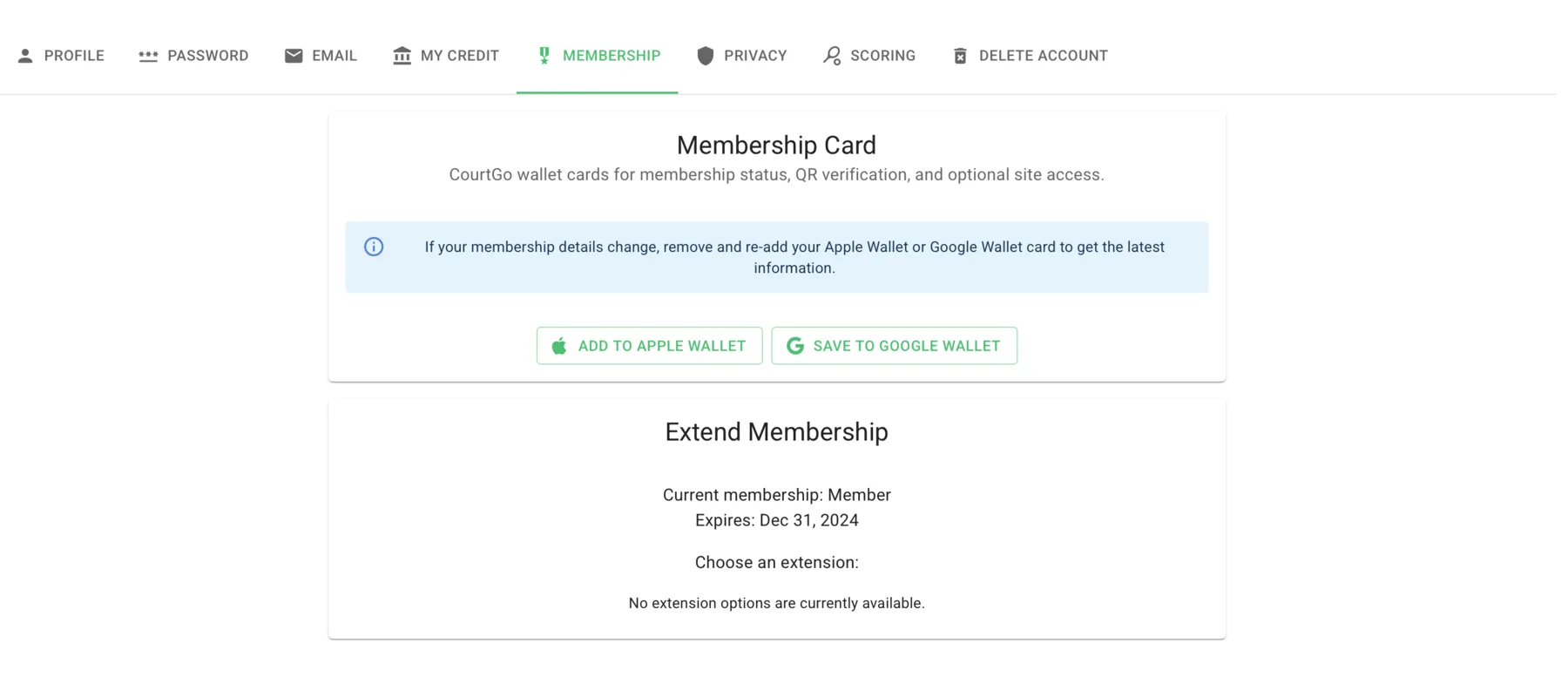Click Add to Apple Wallet
This screenshot has width=1568, height=684.
pos(649,345)
